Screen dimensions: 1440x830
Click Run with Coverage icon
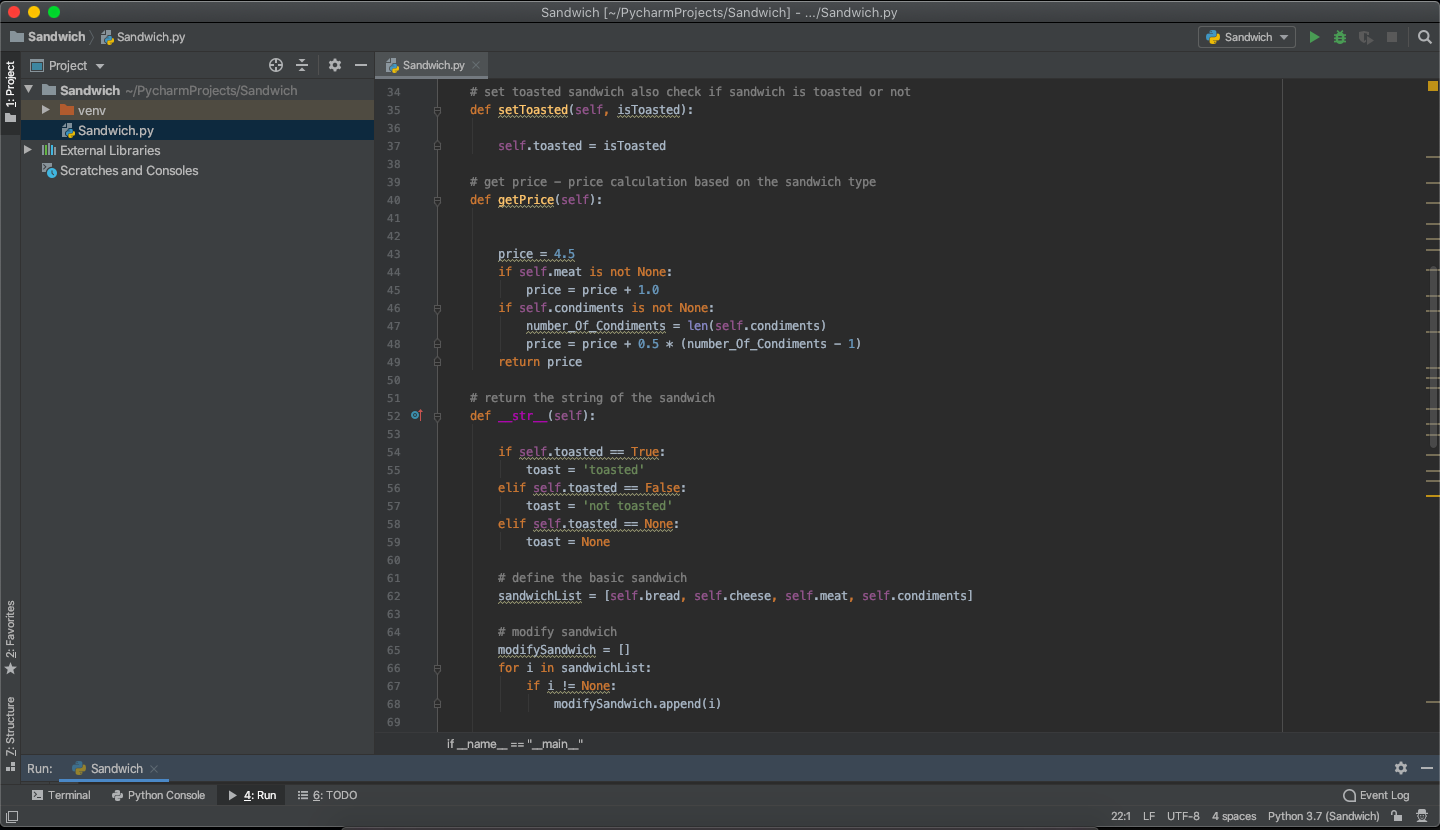[x=1366, y=37]
